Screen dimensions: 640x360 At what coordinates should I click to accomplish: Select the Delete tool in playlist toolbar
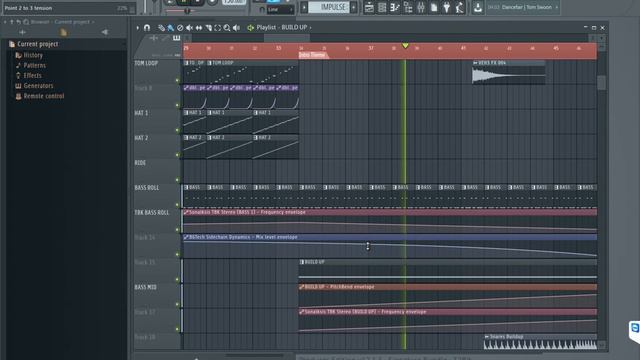click(180, 27)
